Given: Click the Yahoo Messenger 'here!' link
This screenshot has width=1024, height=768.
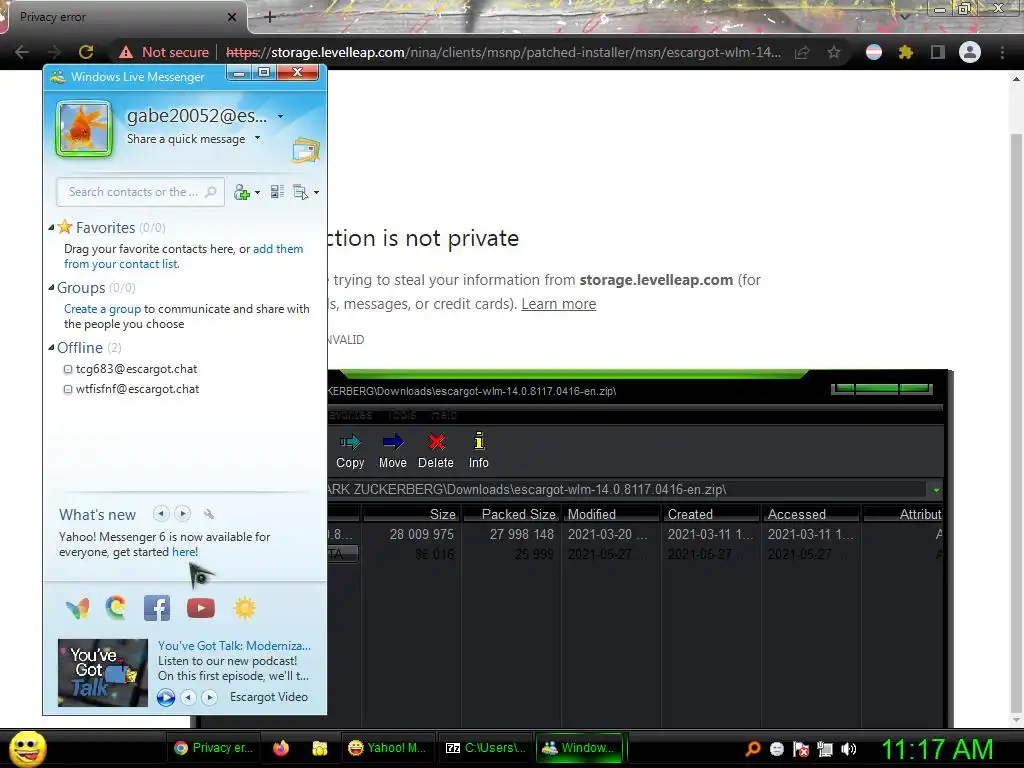Looking at the screenshot, I should tap(185, 552).
